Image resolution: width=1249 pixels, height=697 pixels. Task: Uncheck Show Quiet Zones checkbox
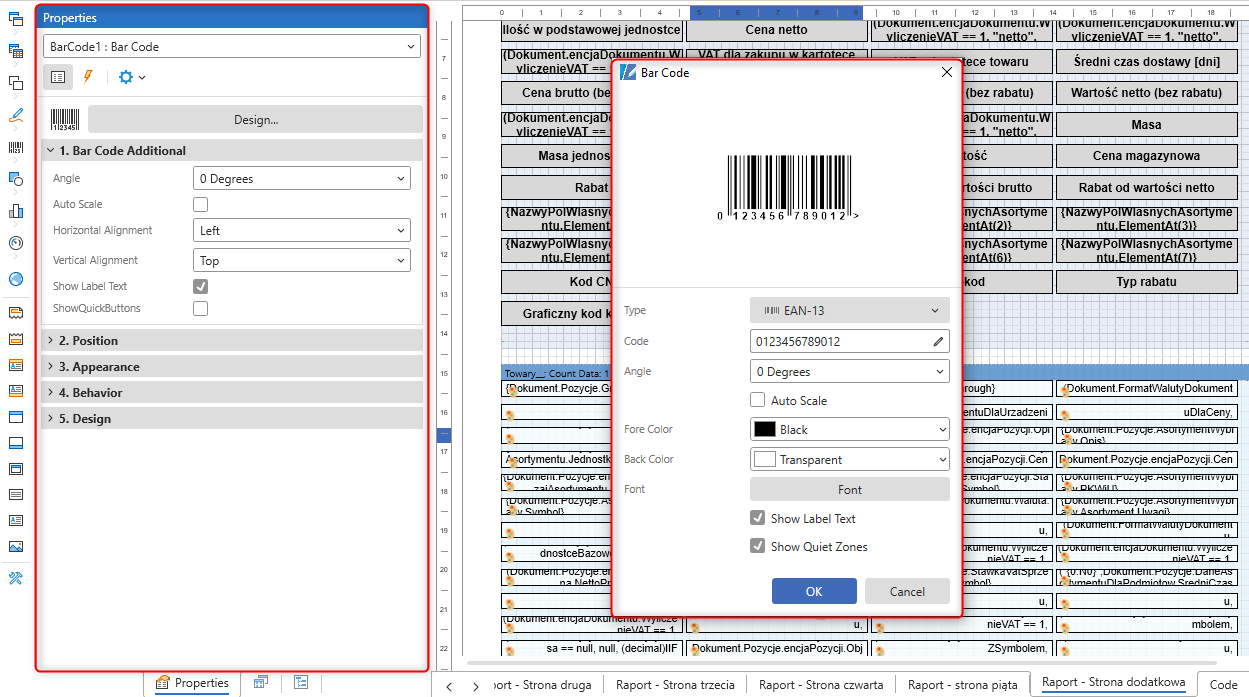[x=758, y=546]
